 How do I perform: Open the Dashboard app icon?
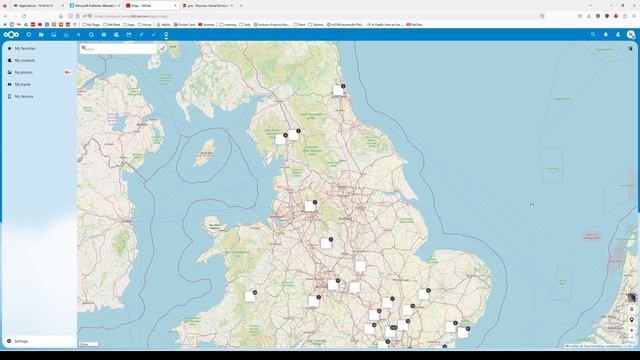(29, 35)
